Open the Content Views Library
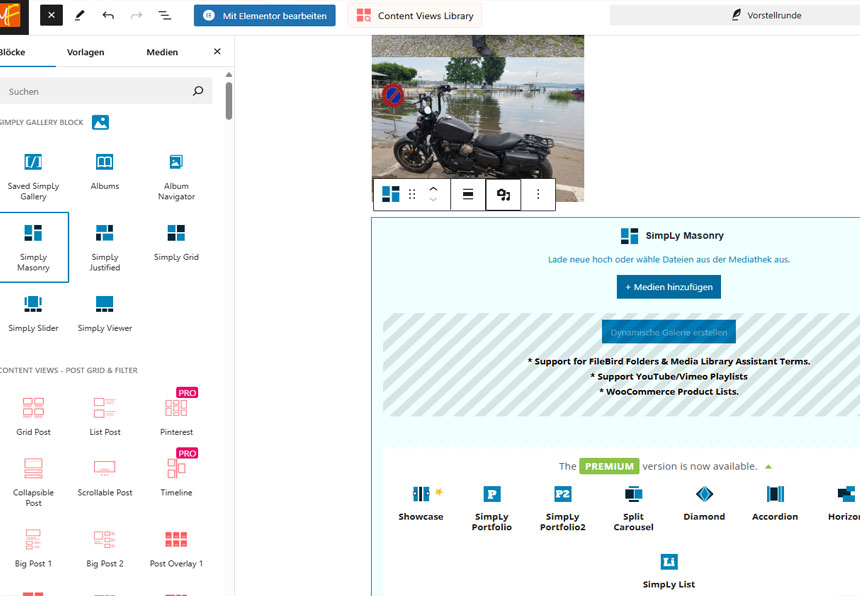The width and height of the screenshot is (860, 596). click(415, 16)
